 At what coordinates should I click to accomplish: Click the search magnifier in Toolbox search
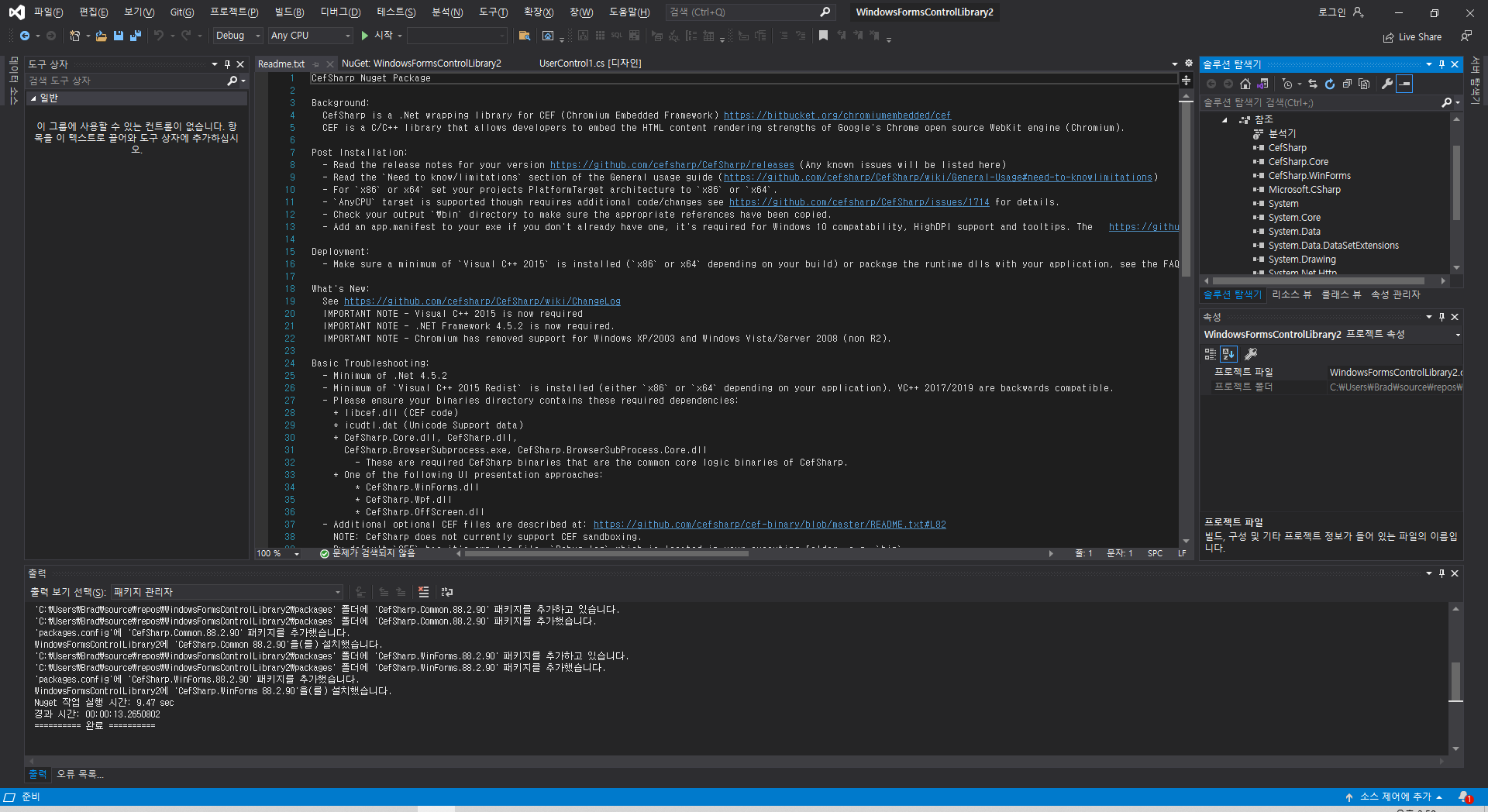[x=232, y=81]
